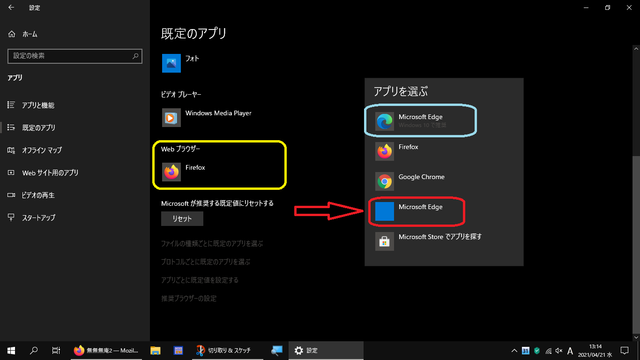640x360 pixels.
Task: Click the Reset button
Action: (182, 219)
